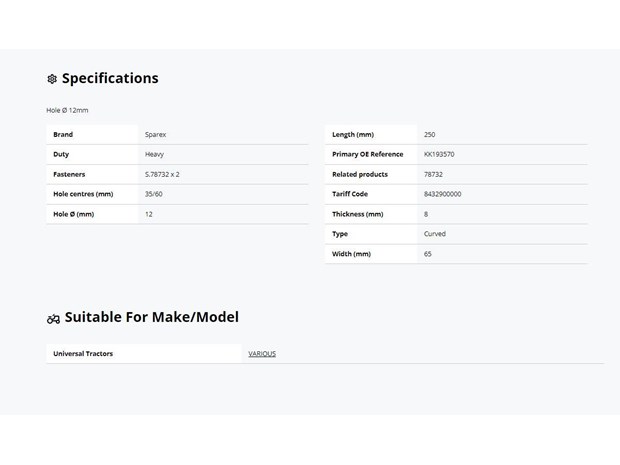This screenshot has width=620, height=465.
Task: Click the tractor icon beside Suitable For Make/Model
Action: click(53, 319)
